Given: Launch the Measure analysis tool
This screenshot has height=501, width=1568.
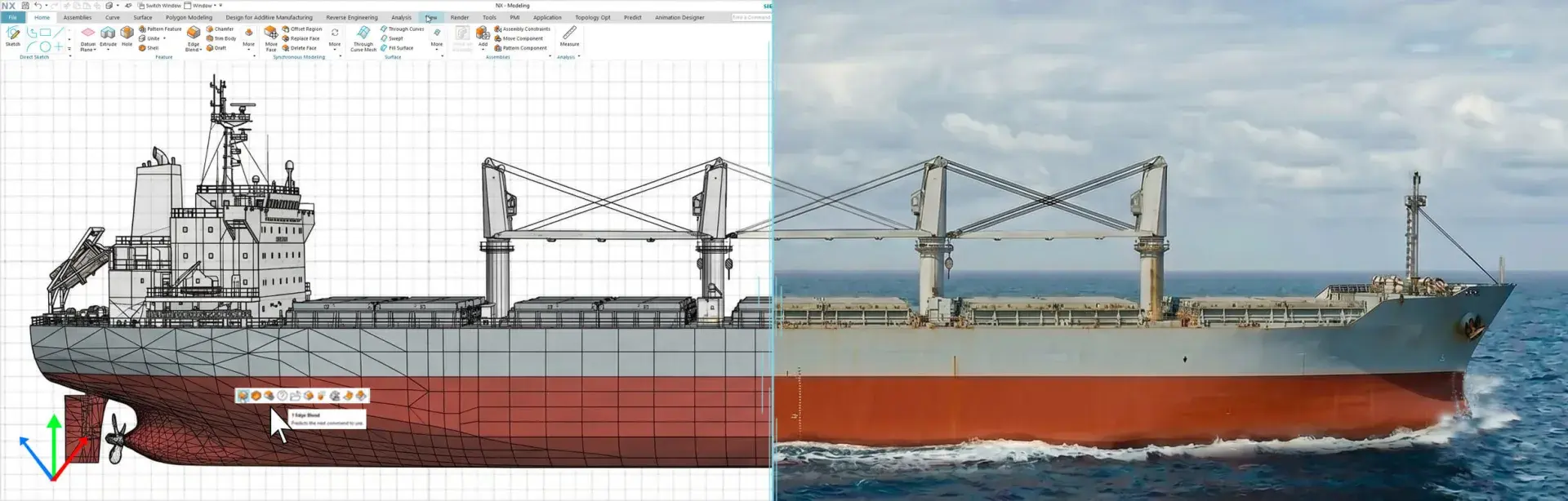Looking at the screenshot, I should click(569, 37).
